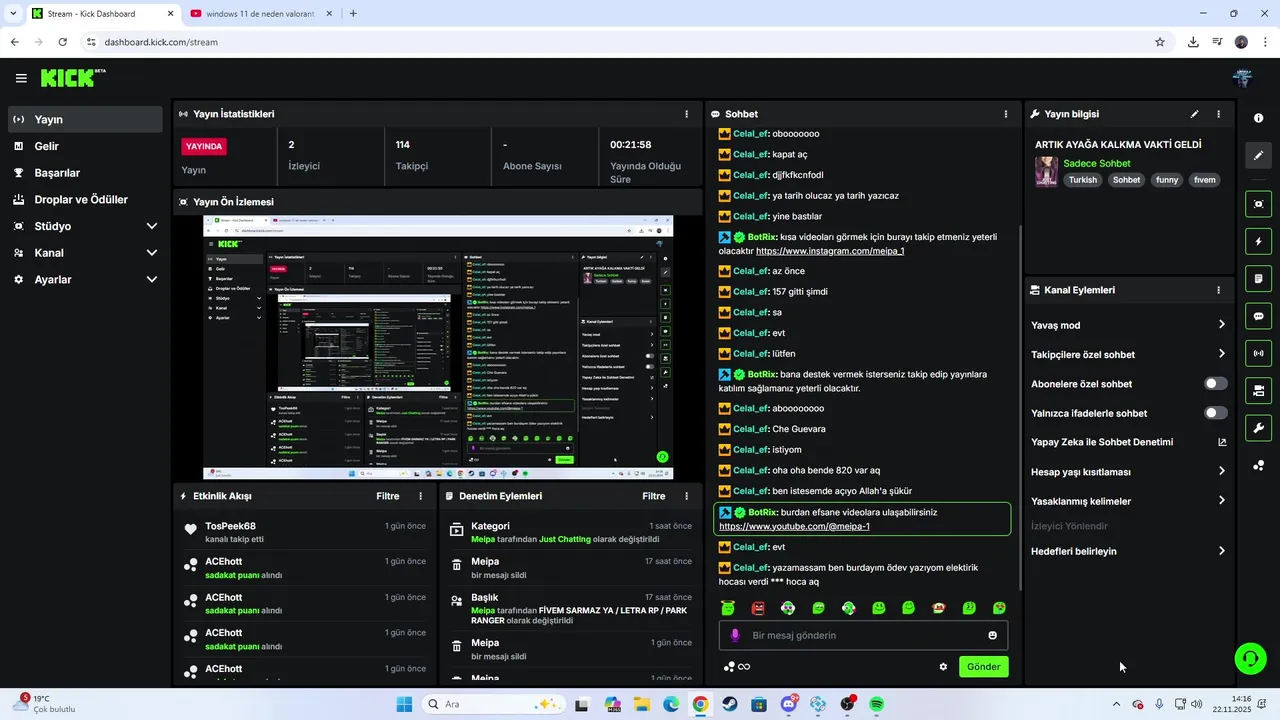Screen dimensions: 1280x720
Task: Open Hedefleri belirleyin arrow
Action: point(1221,551)
